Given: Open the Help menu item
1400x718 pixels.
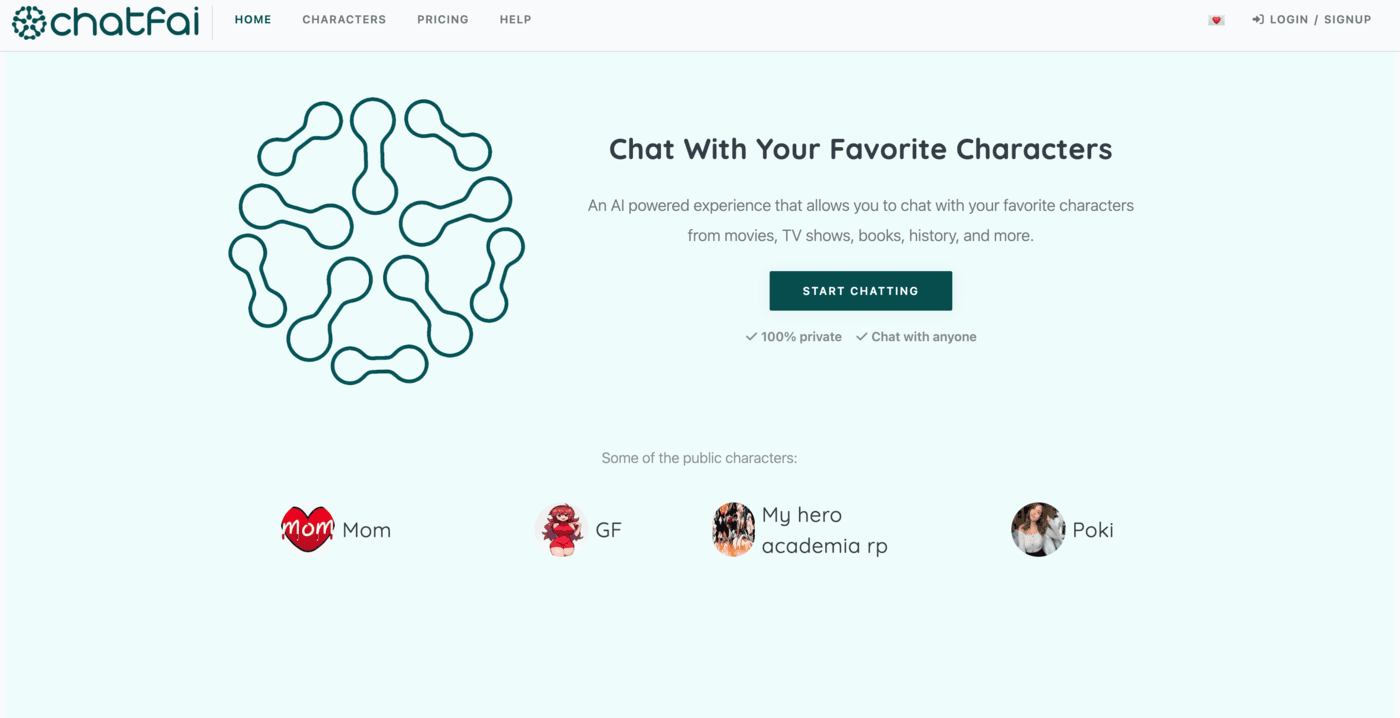Looking at the screenshot, I should click(x=516, y=20).
